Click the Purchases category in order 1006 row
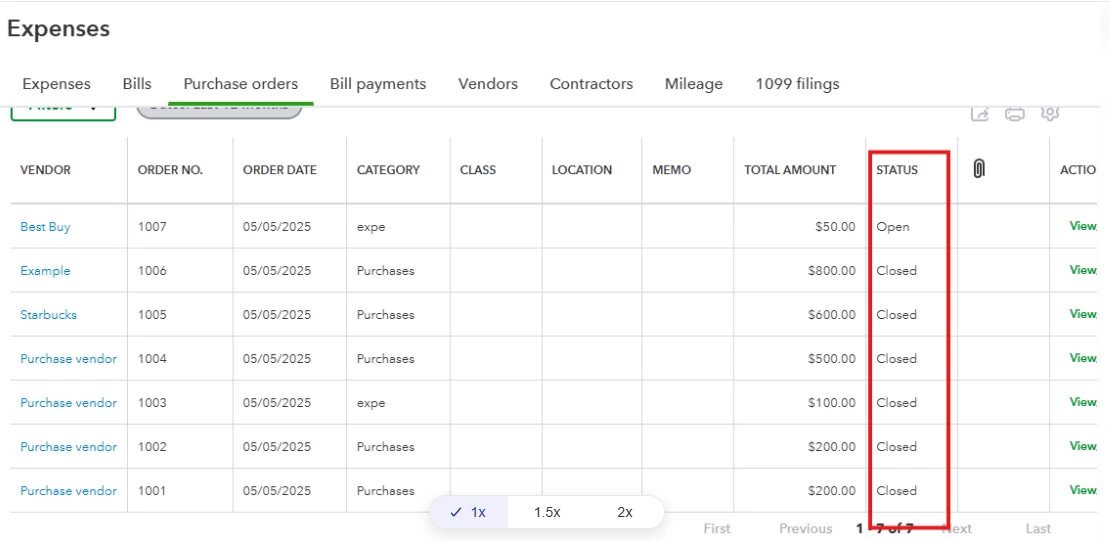This screenshot has width=1109, height=541. point(385,271)
